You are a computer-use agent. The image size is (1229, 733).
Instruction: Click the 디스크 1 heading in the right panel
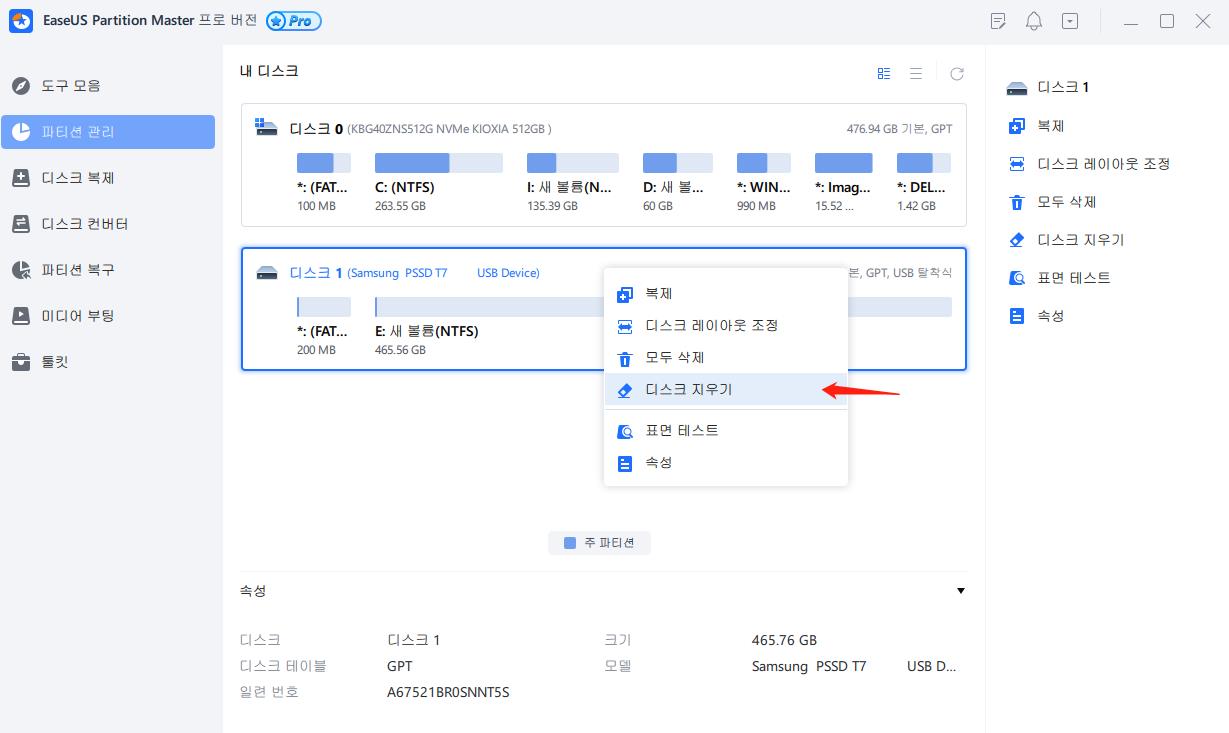pos(1063,87)
